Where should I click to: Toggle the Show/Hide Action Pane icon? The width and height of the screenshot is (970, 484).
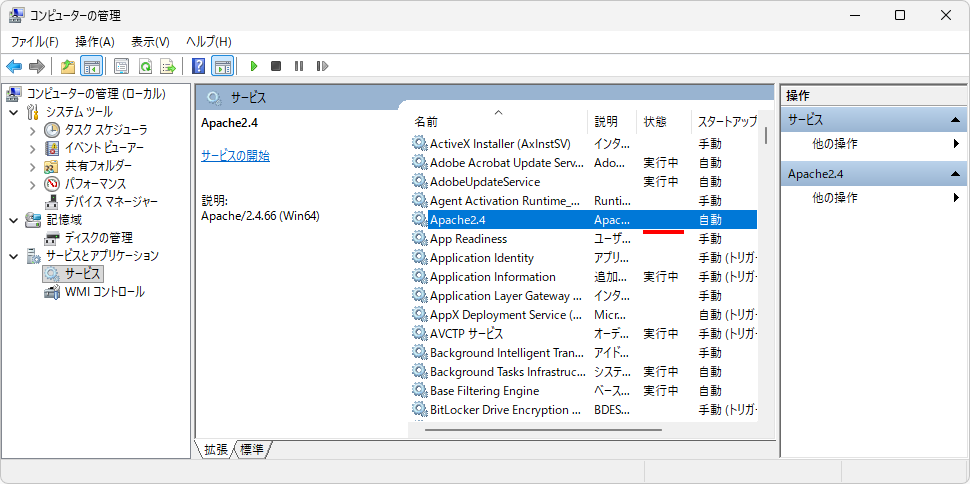pos(222,66)
